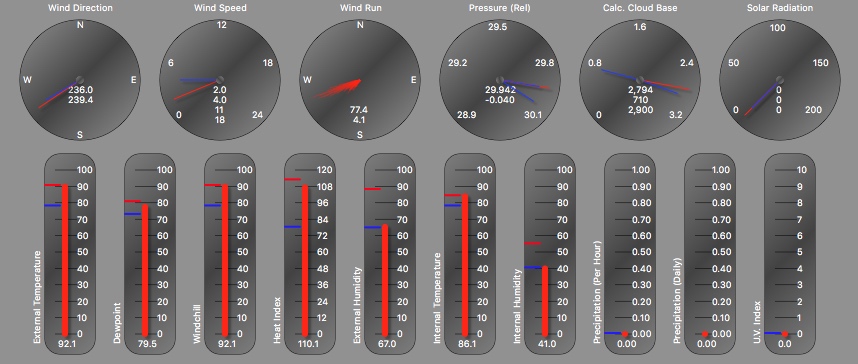
Task: Click Internal Humidity value 41.0
Action: pyautogui.click(x=547, y=344)
